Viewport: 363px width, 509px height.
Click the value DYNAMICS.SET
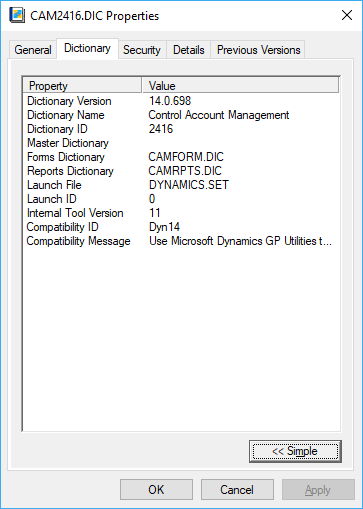pyautogui.click(x=189, y=185)
